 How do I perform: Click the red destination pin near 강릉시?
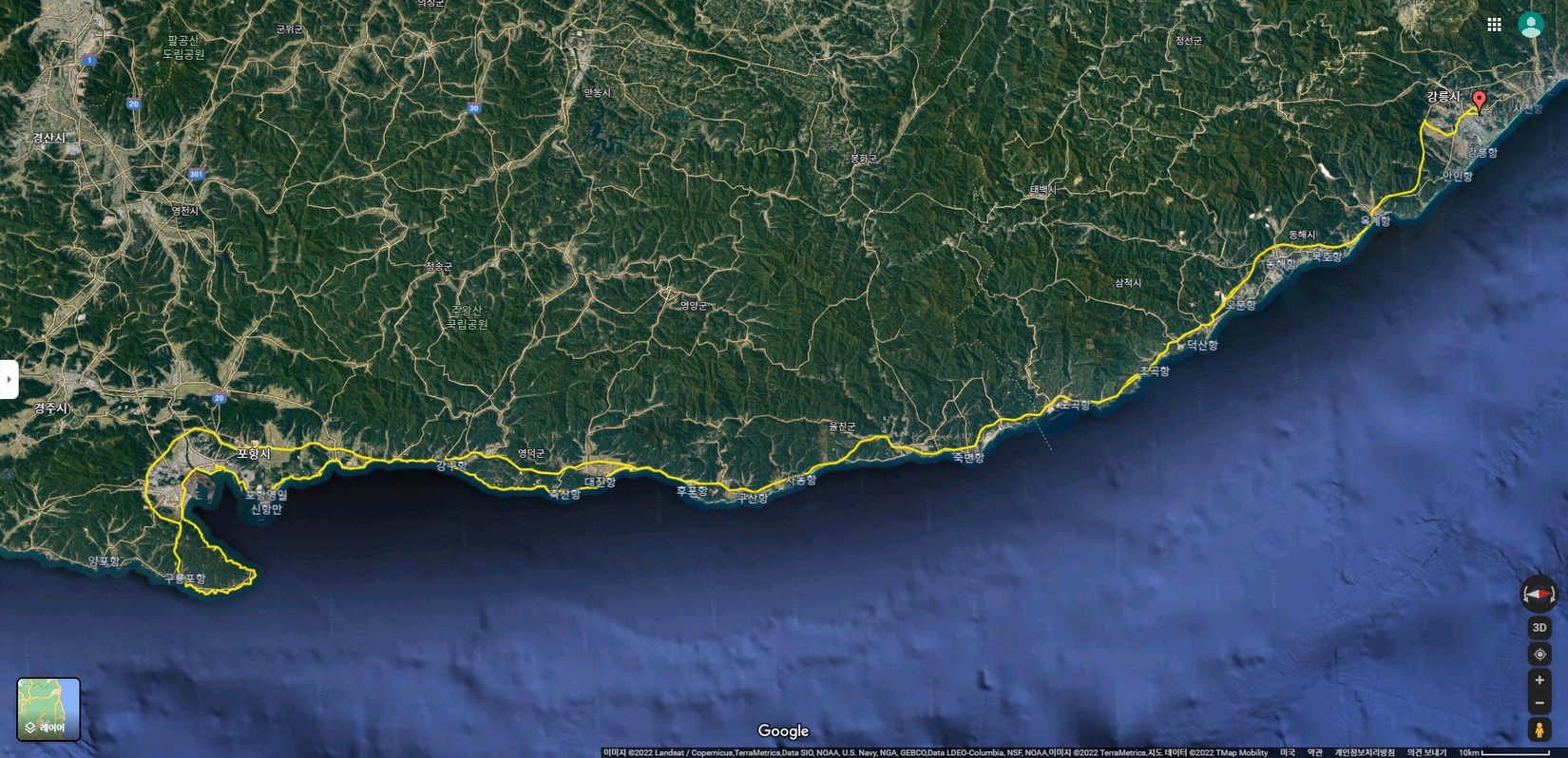pos(1479,102)
